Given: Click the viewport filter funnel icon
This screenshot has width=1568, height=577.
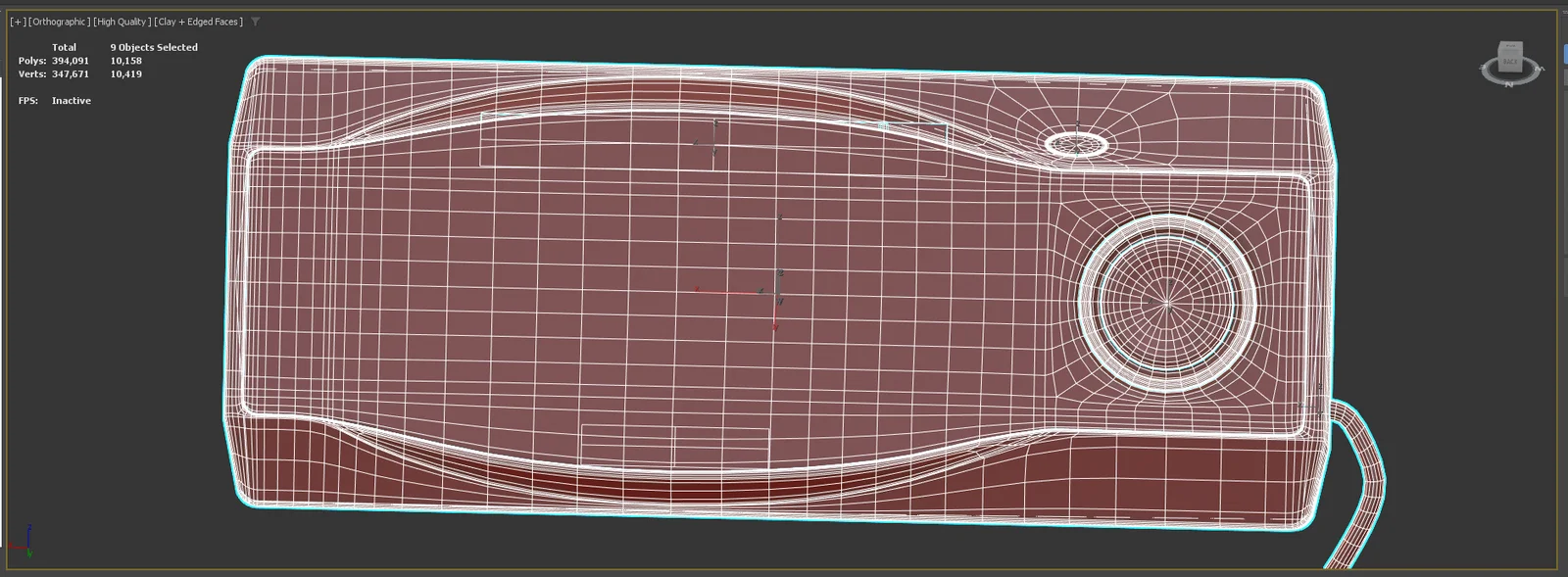Looking at the screenshot, I should [x=256, y=22].
